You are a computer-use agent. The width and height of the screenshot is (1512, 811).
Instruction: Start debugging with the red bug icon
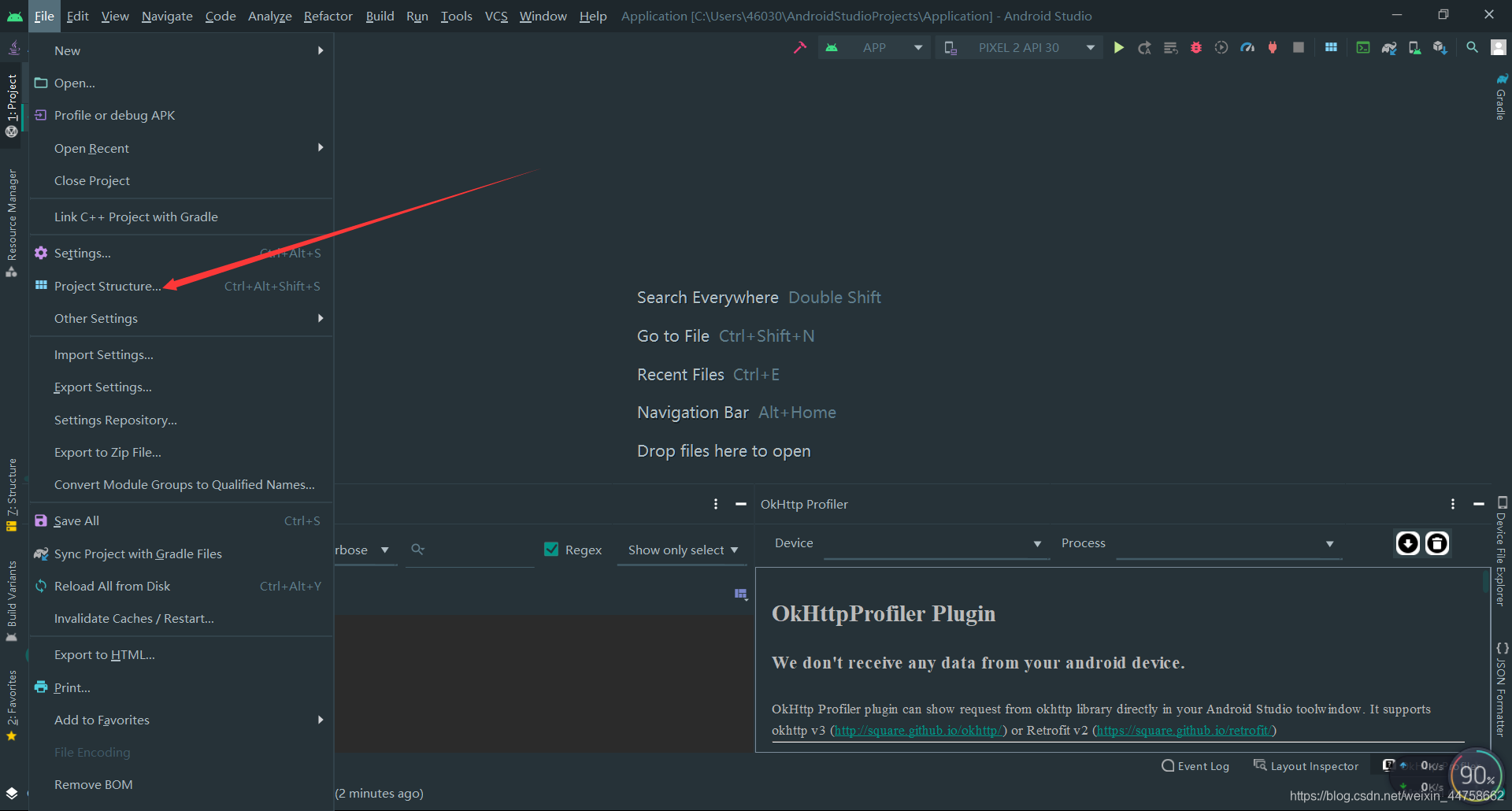click(1195, 47)
